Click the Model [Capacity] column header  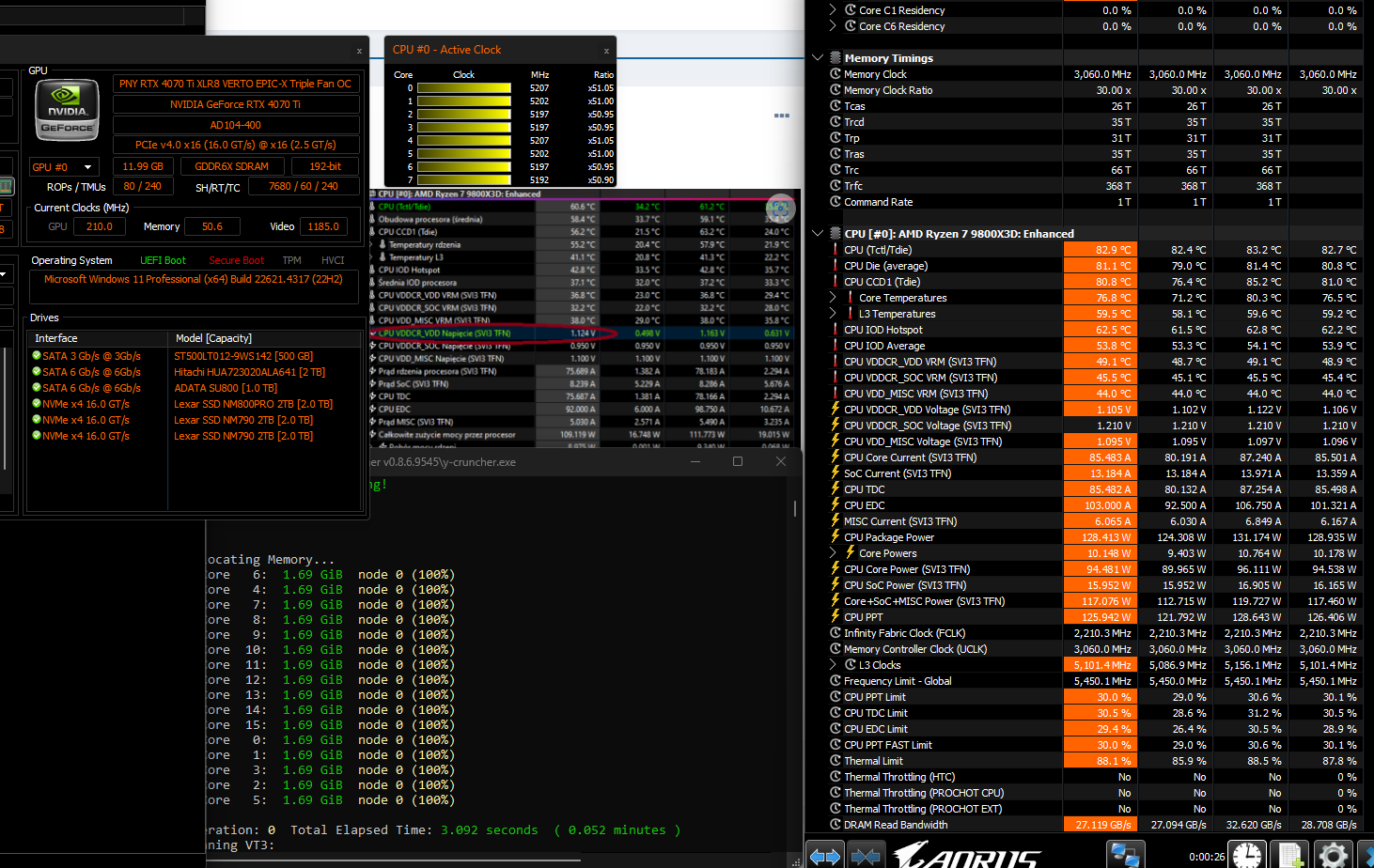pos(213,338)
